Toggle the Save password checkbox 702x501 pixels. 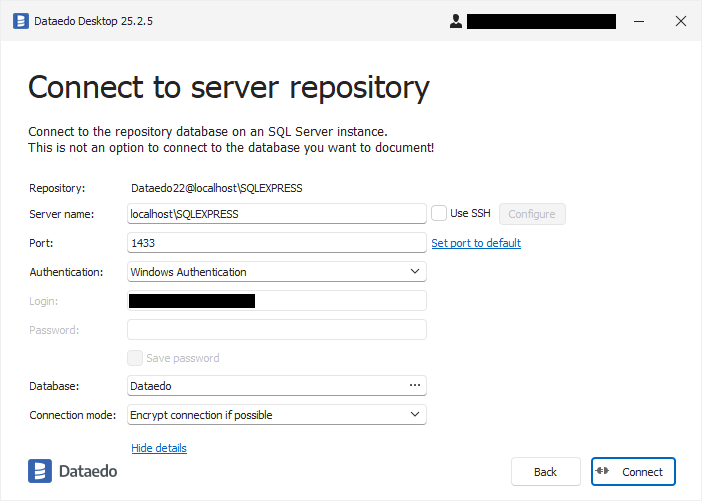pyautogui.click(x=135, y=358)
